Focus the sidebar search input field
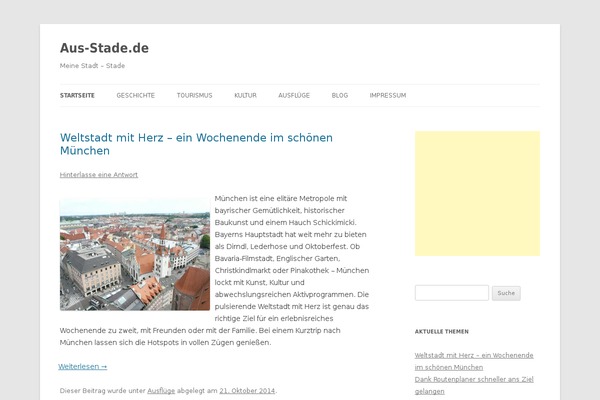The image size is (600, 400). (452, 293)
